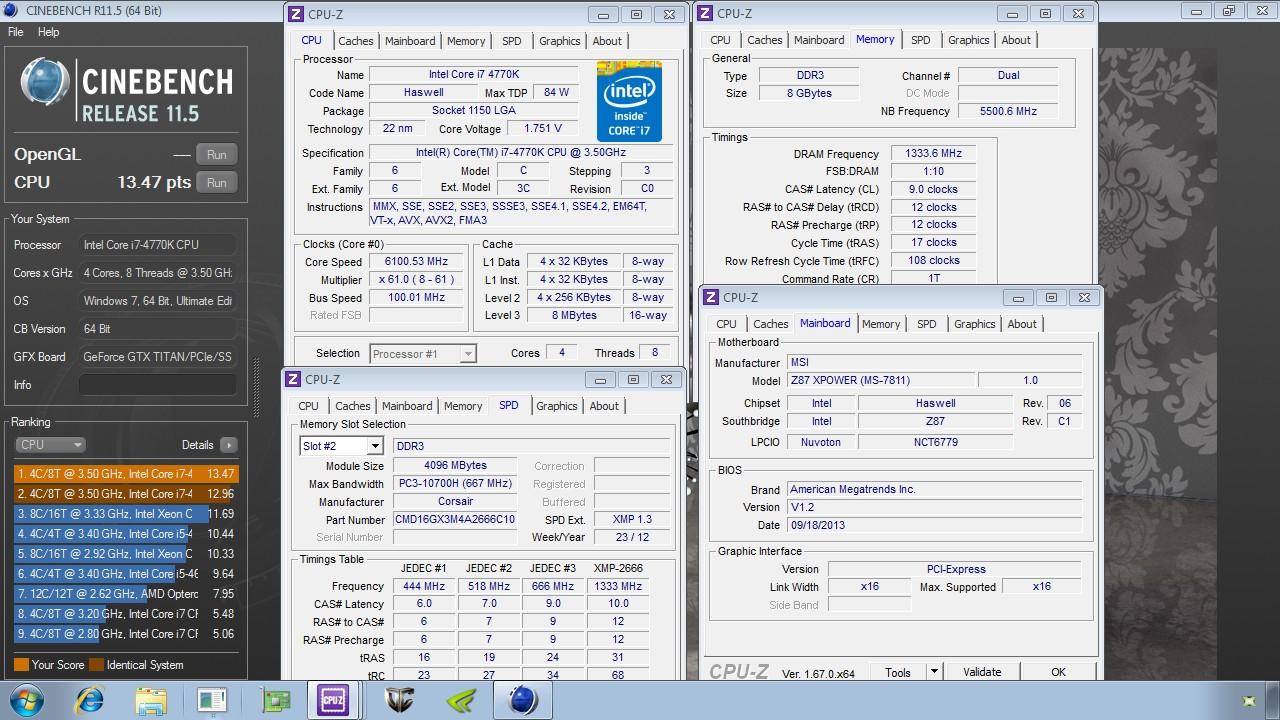Viewport: 1280px width, 720px height.
Task: Click the Info field in Your System
Action: pyautogui.click(x=158, y=385)
